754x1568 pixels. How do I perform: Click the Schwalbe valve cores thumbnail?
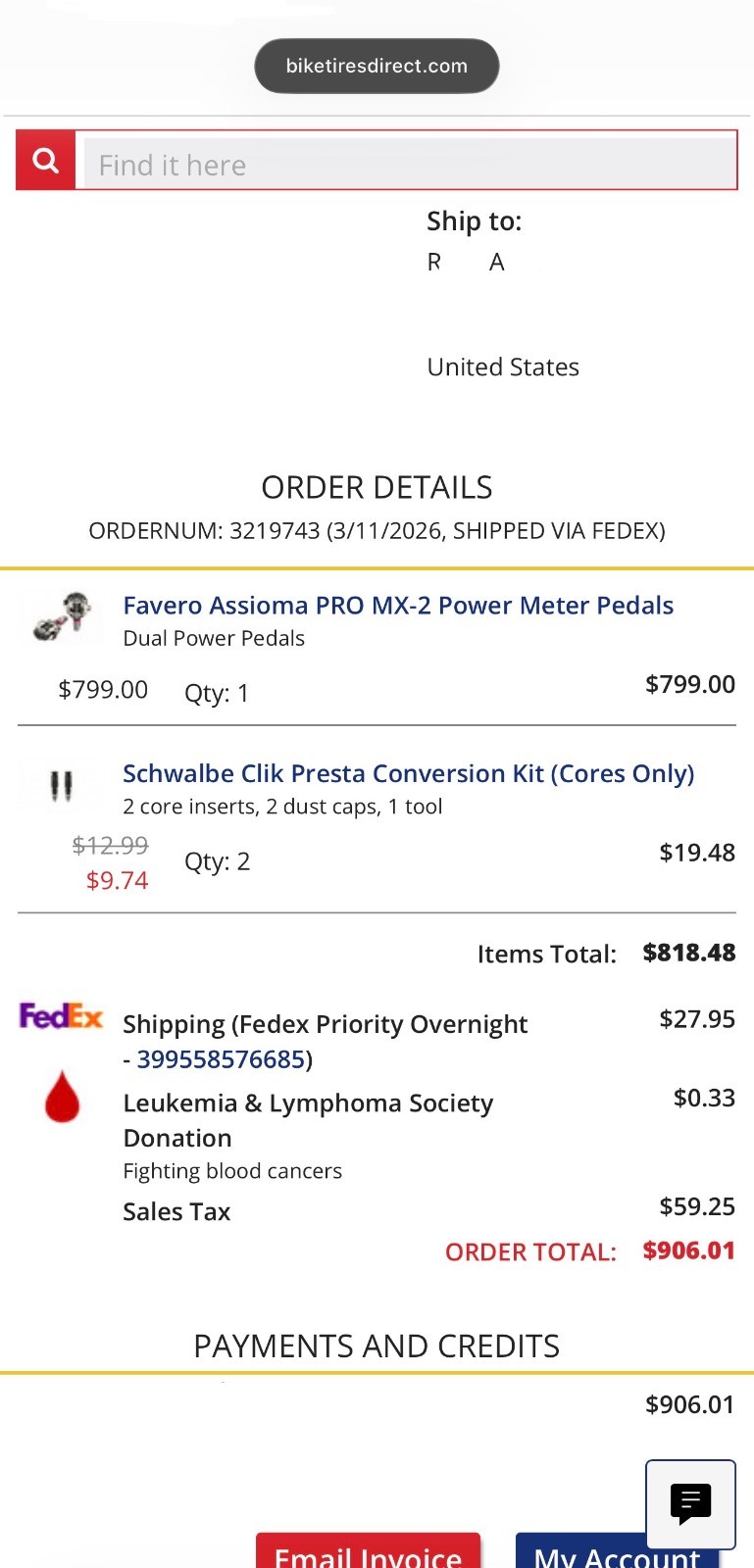tap(61, 786)
